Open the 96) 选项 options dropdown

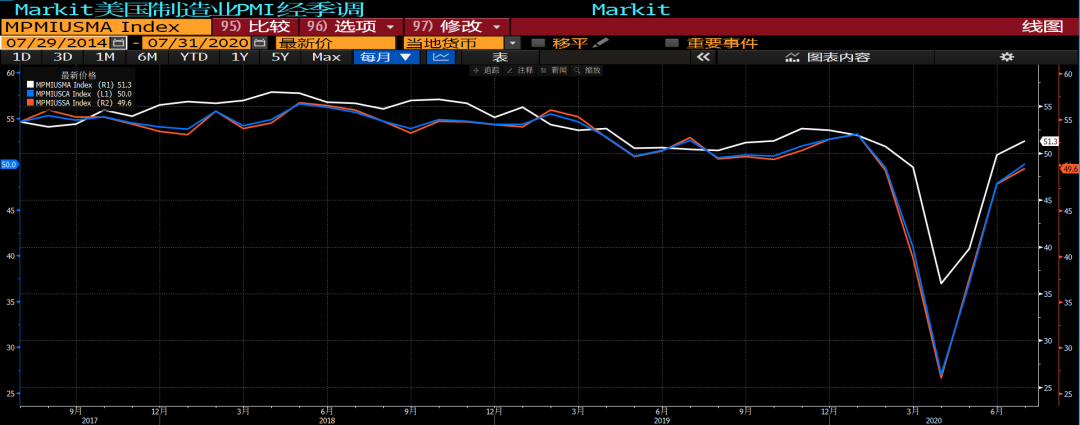tap(353, 27)
